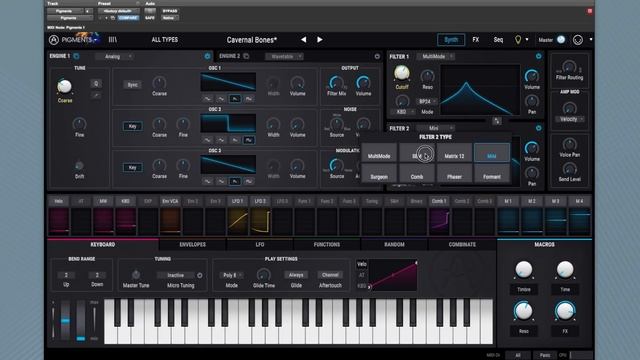Copy Engine 2 settings icon
The height and width of the screenshot is (360, 640).
246,56
